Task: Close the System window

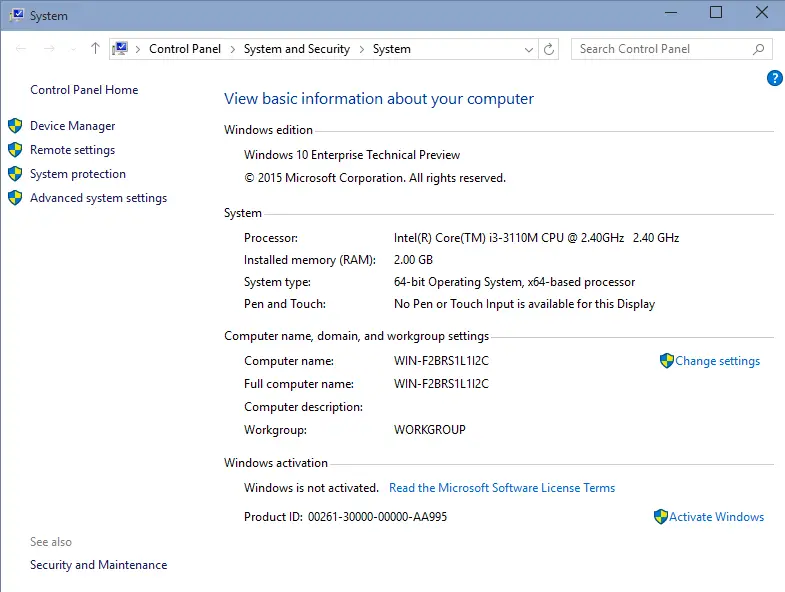Action: click(x=762, y=13)
